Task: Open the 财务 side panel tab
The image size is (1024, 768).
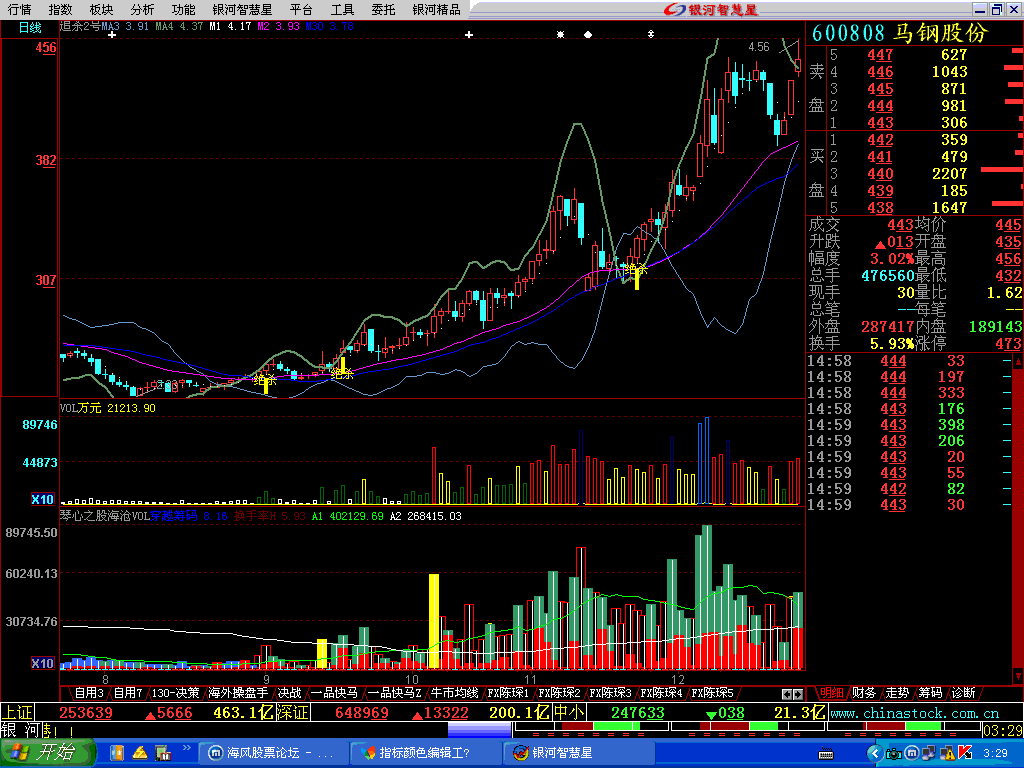Action: click(x=864, y=693)
